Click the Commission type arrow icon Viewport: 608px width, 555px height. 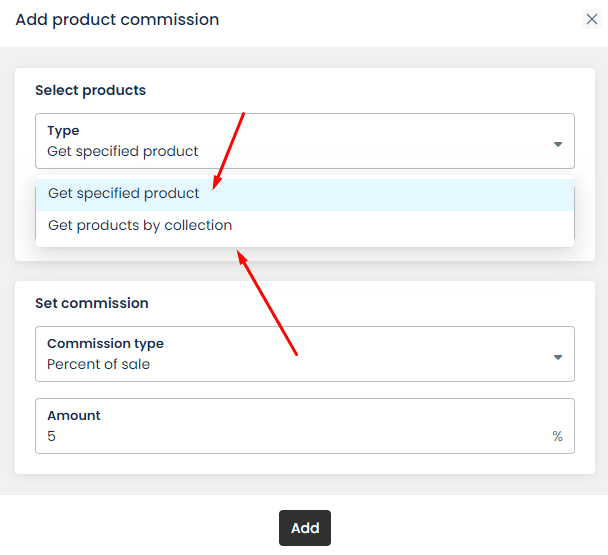point(558,357)
